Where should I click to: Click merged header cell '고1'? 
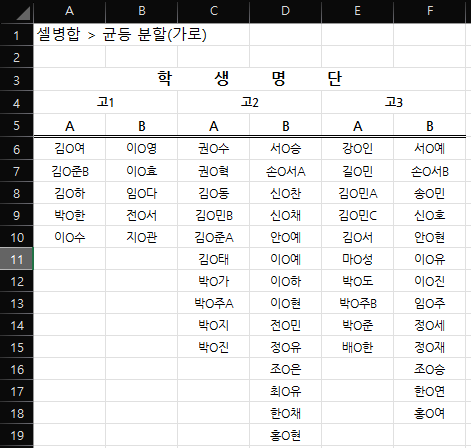[x=106, y=102]
